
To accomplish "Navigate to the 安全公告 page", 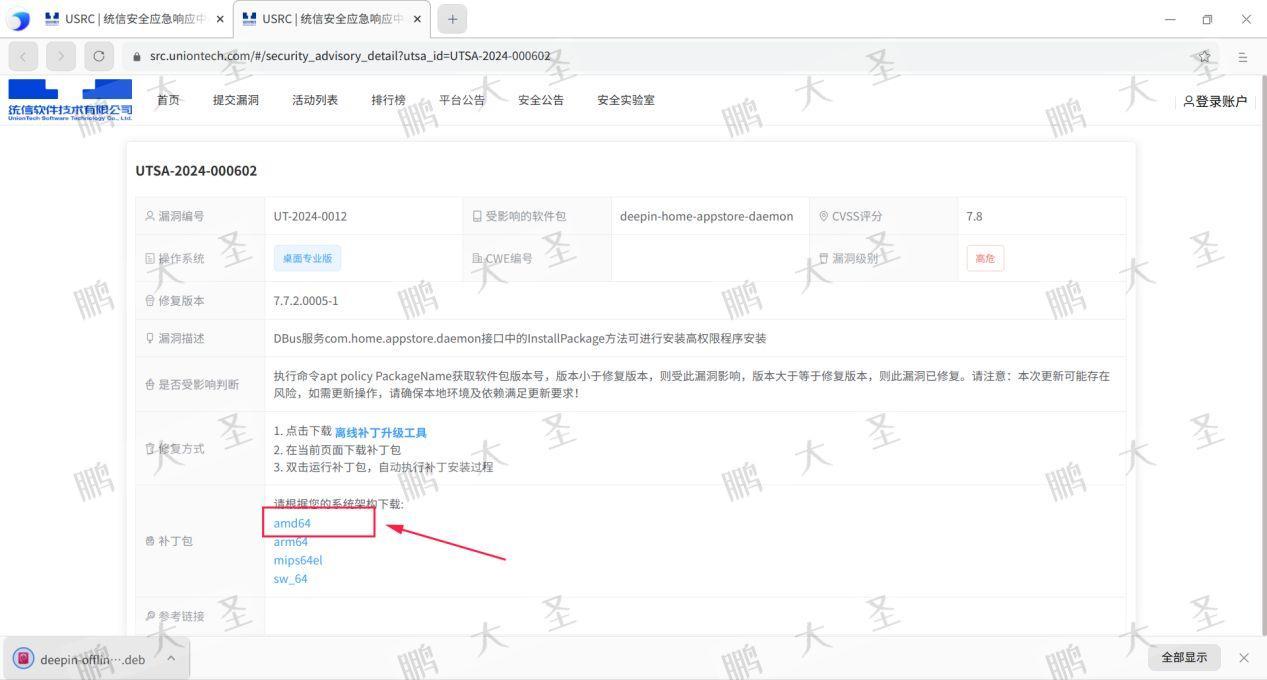I will (541, 100).
